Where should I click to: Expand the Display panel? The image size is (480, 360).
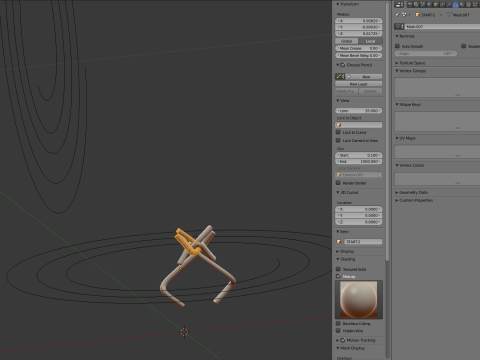pos(338,251)
